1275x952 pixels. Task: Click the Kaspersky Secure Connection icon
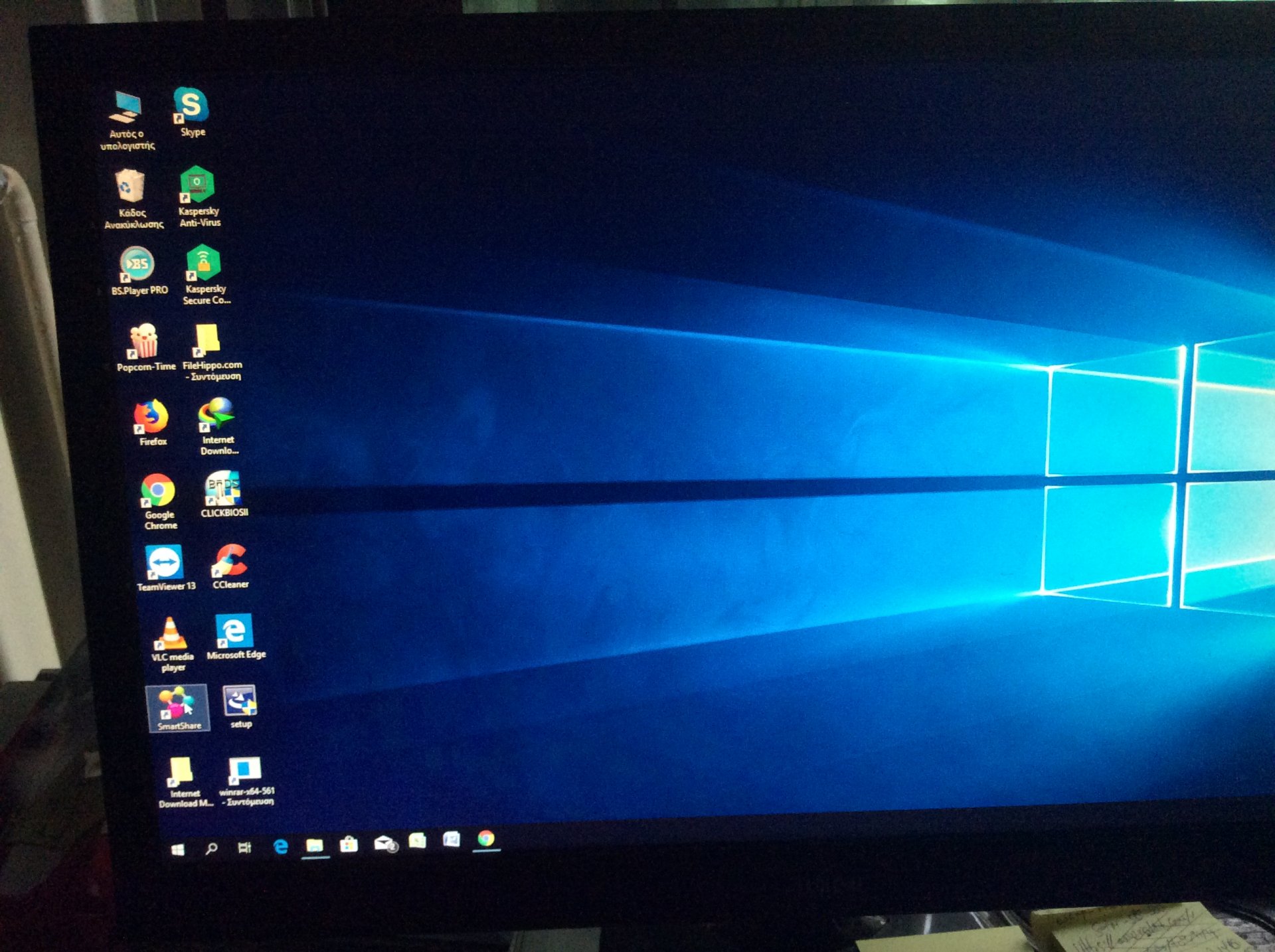click(205, 275)
